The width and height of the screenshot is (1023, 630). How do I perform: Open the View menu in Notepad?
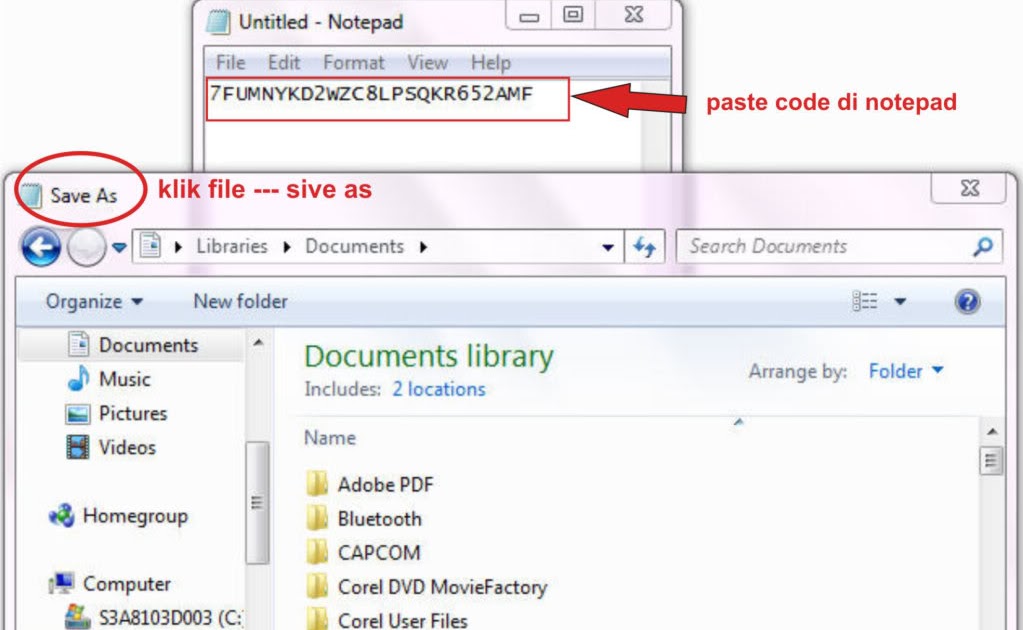tap(427, 63)
